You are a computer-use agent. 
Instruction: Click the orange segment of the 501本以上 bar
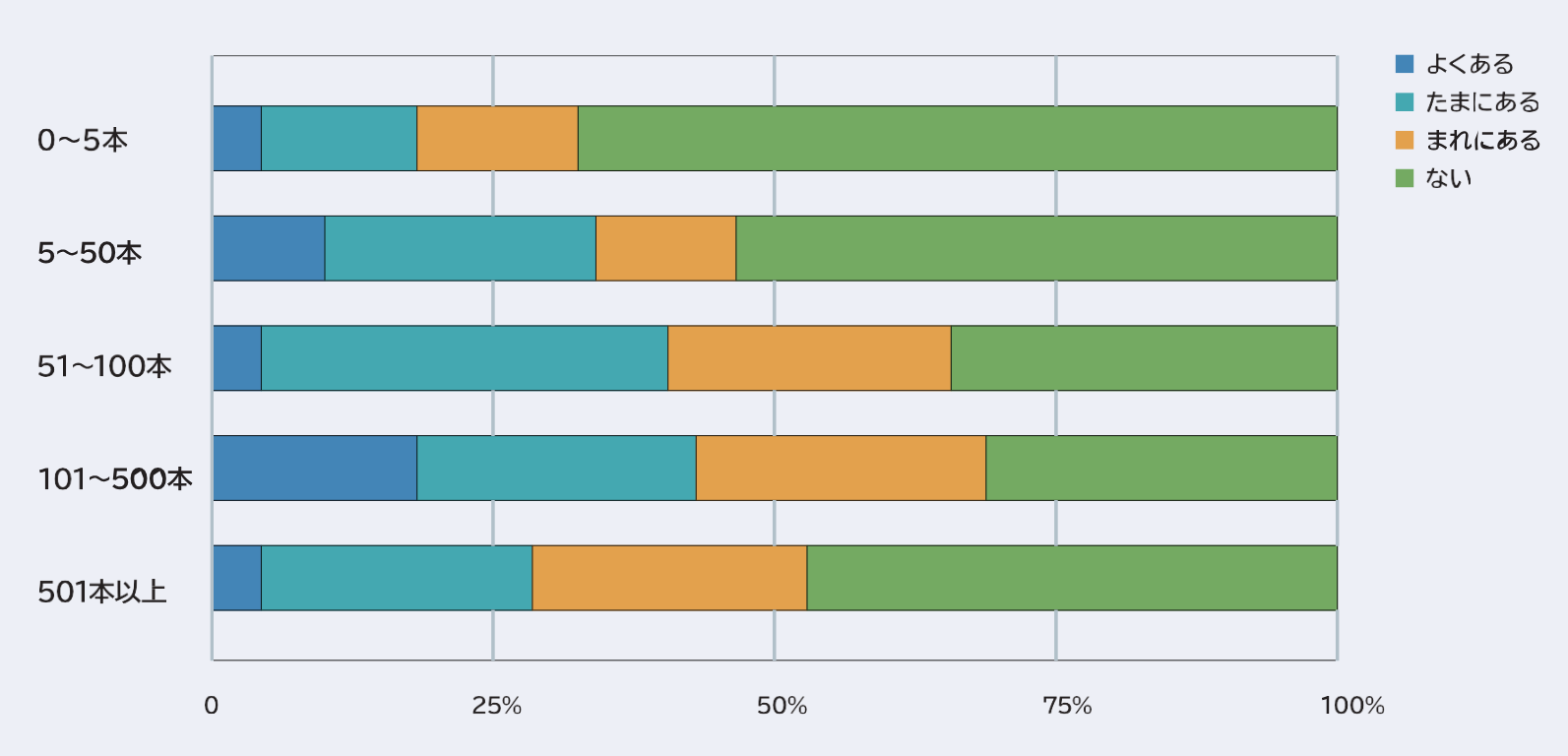point(669,578)
